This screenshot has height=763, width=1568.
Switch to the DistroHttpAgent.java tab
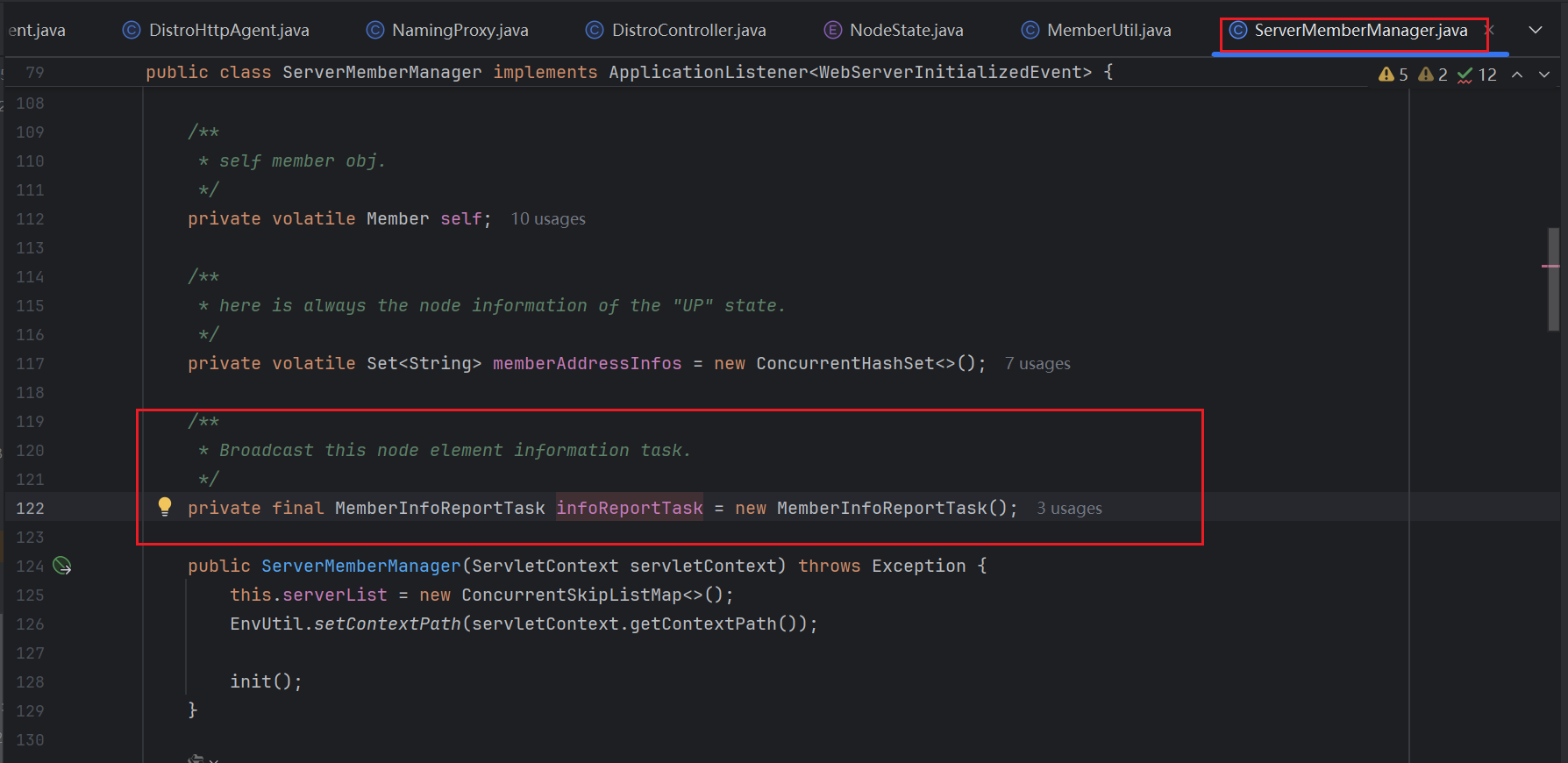228,30
